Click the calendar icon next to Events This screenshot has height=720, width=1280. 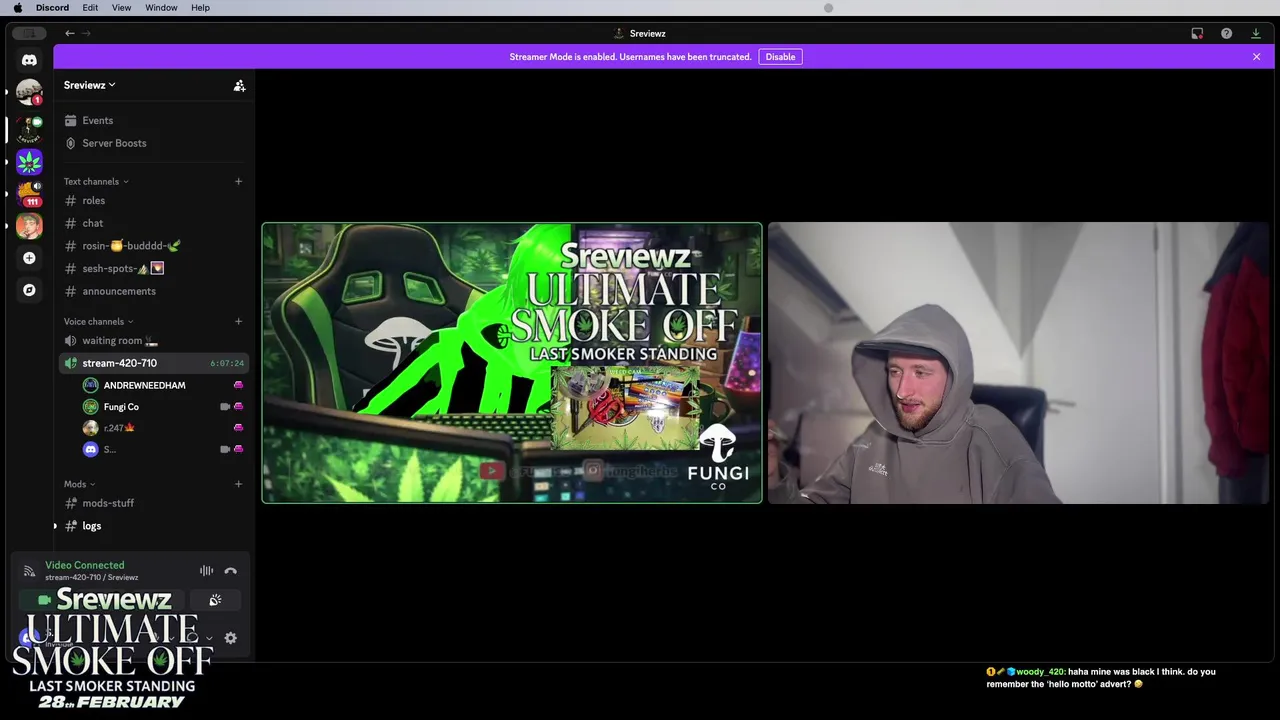70,121
